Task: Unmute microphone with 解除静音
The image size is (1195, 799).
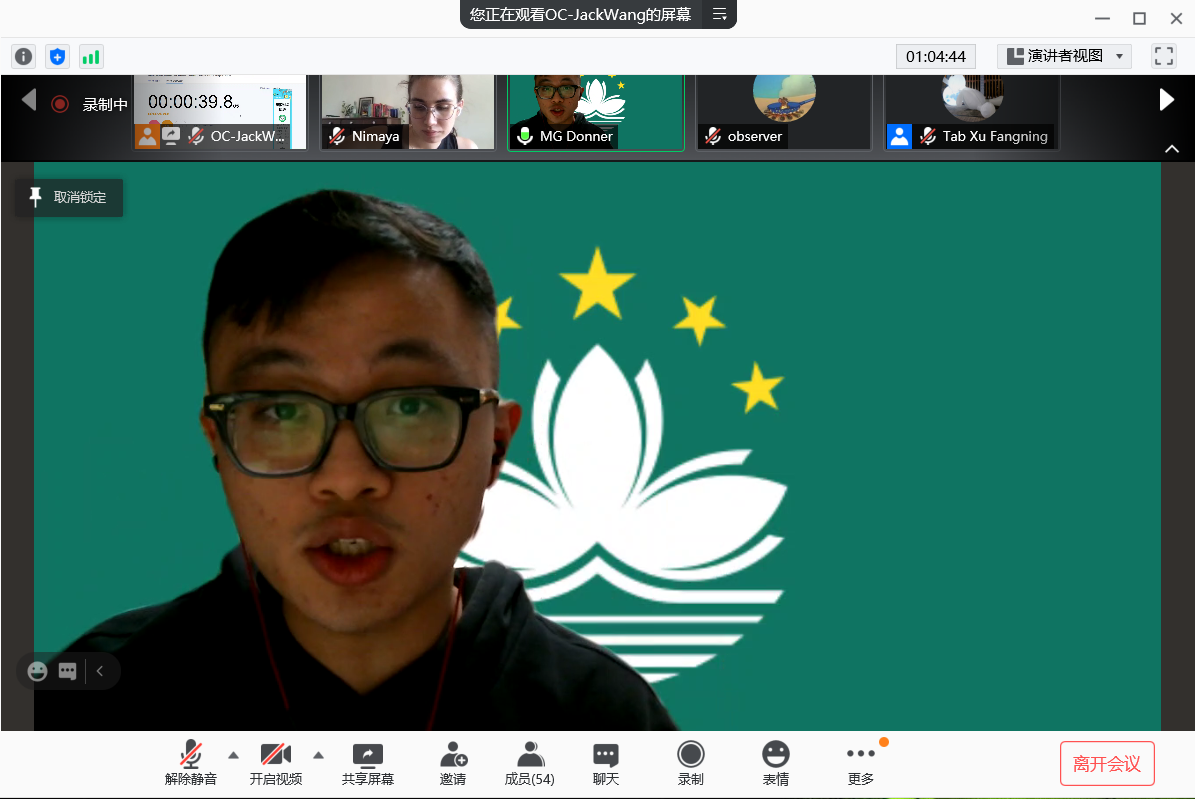Action: (x=191, y=763)
